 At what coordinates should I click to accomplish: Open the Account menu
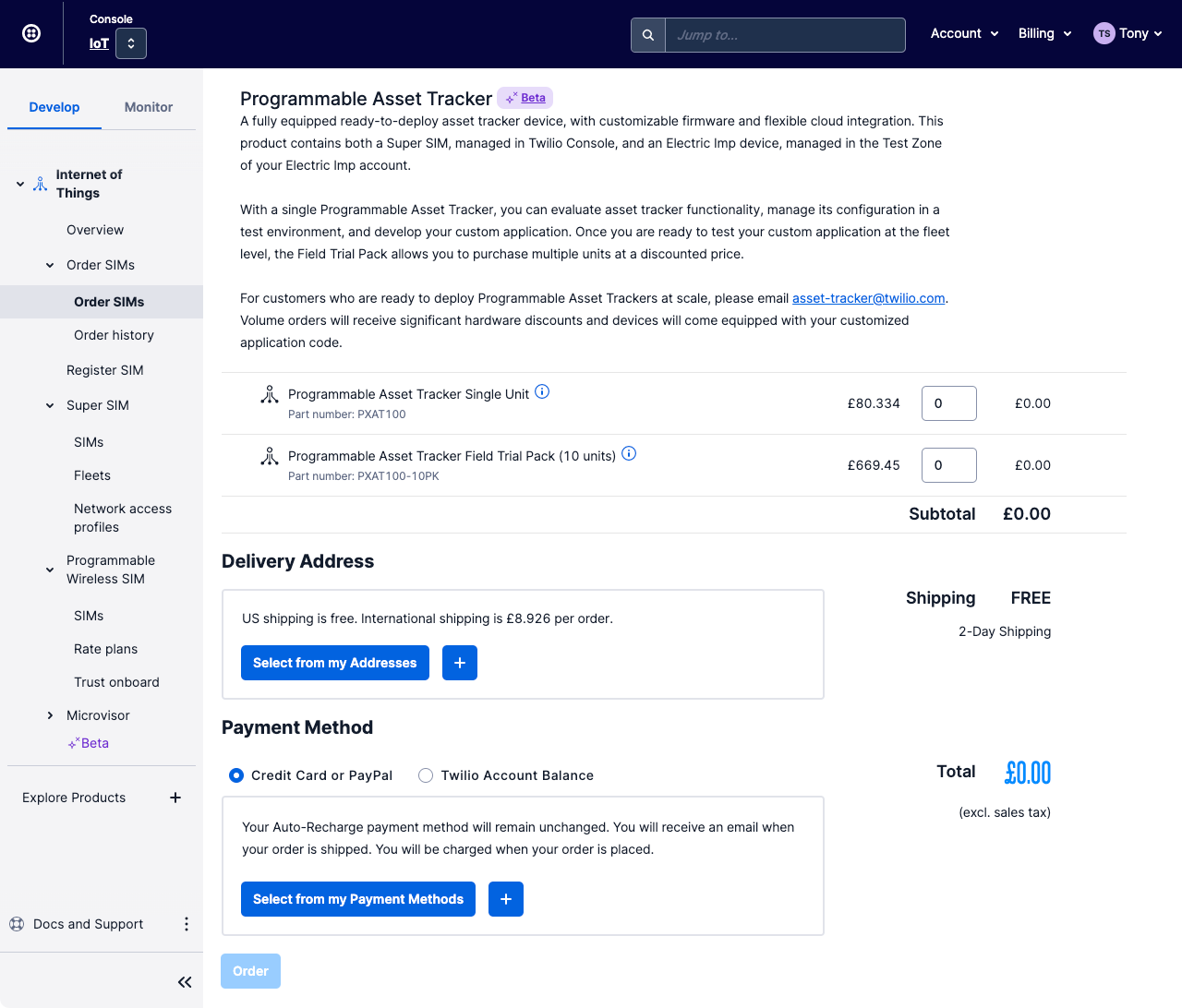tap(964, 33)
